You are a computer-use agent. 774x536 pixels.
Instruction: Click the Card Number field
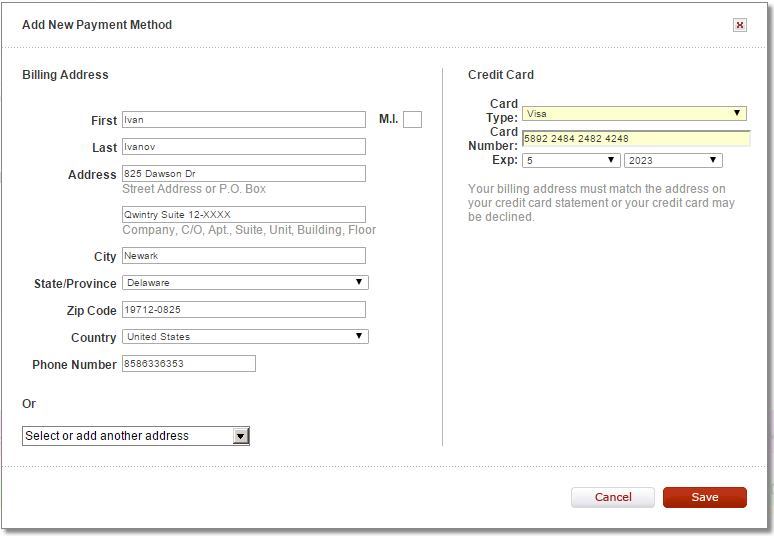(x=636, y=139)
